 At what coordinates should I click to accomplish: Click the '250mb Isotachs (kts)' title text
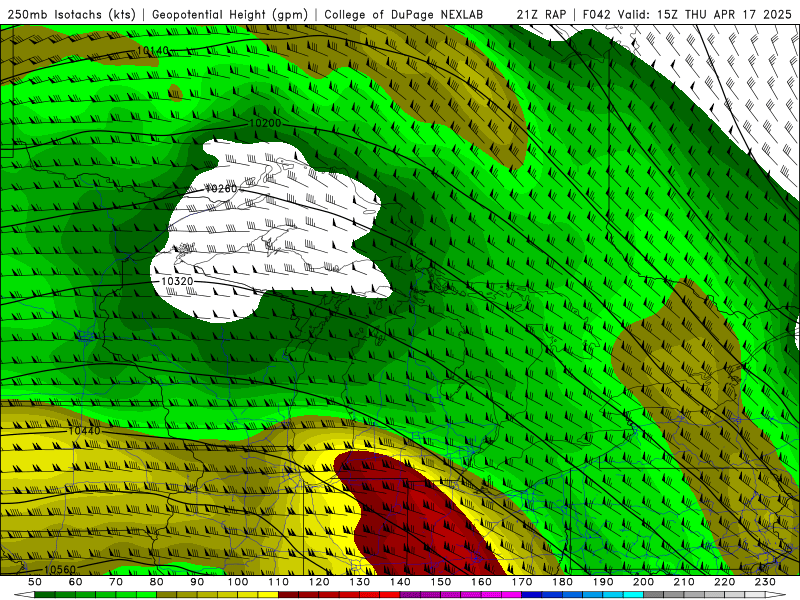tap(72, 14)
